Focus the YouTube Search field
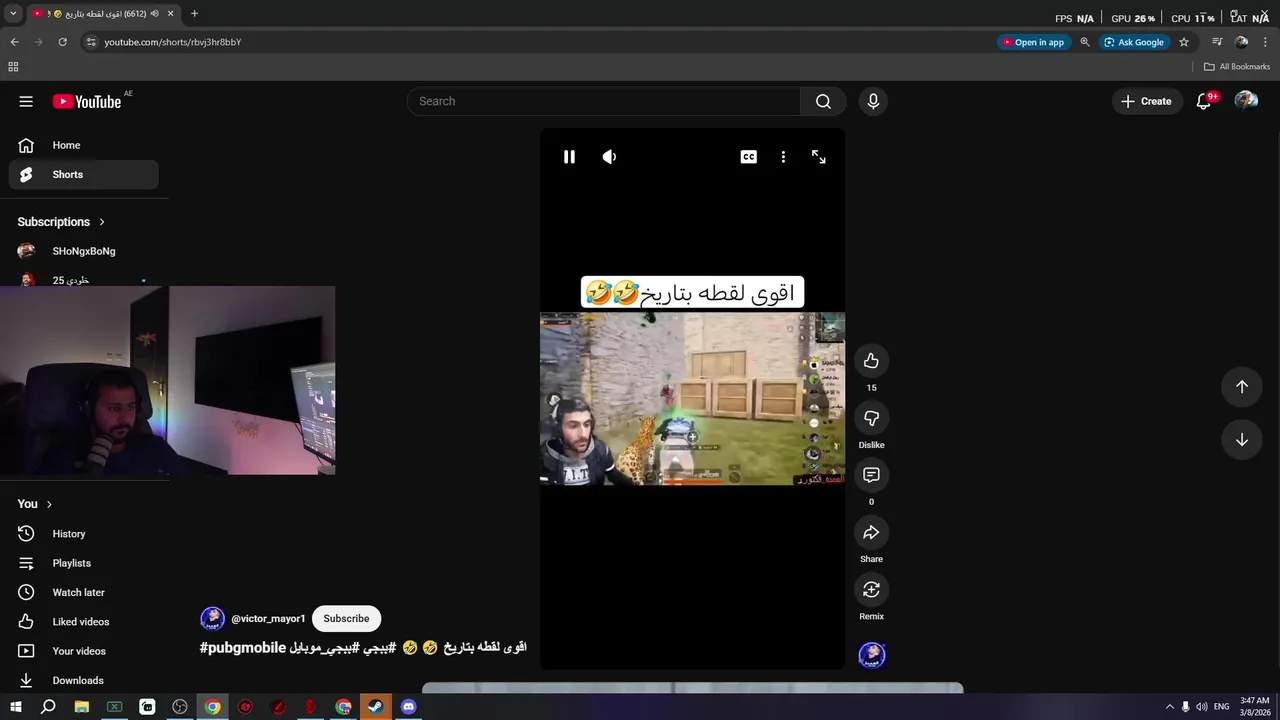 pyautogui.click(x=603, y=101)
